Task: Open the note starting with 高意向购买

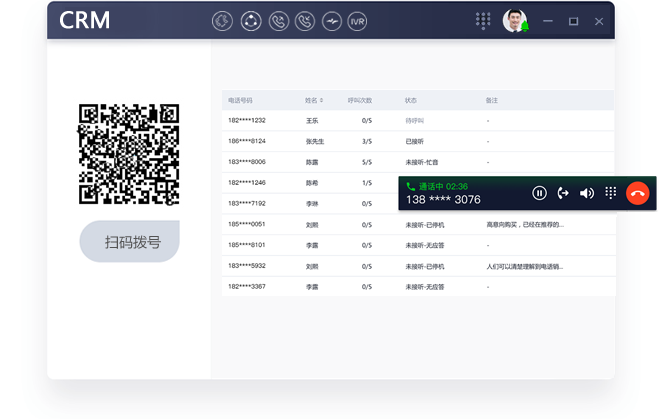Action: click(525, 225)
